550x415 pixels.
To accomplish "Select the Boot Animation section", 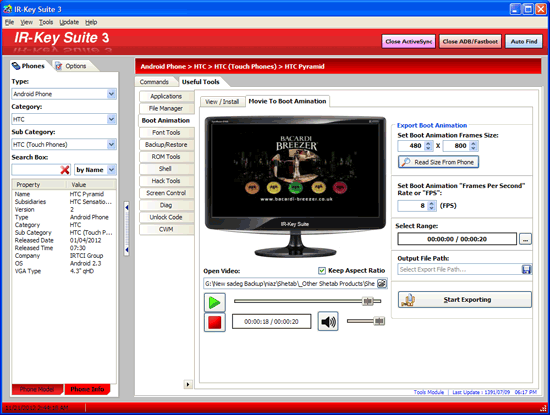I will point(166,120).
